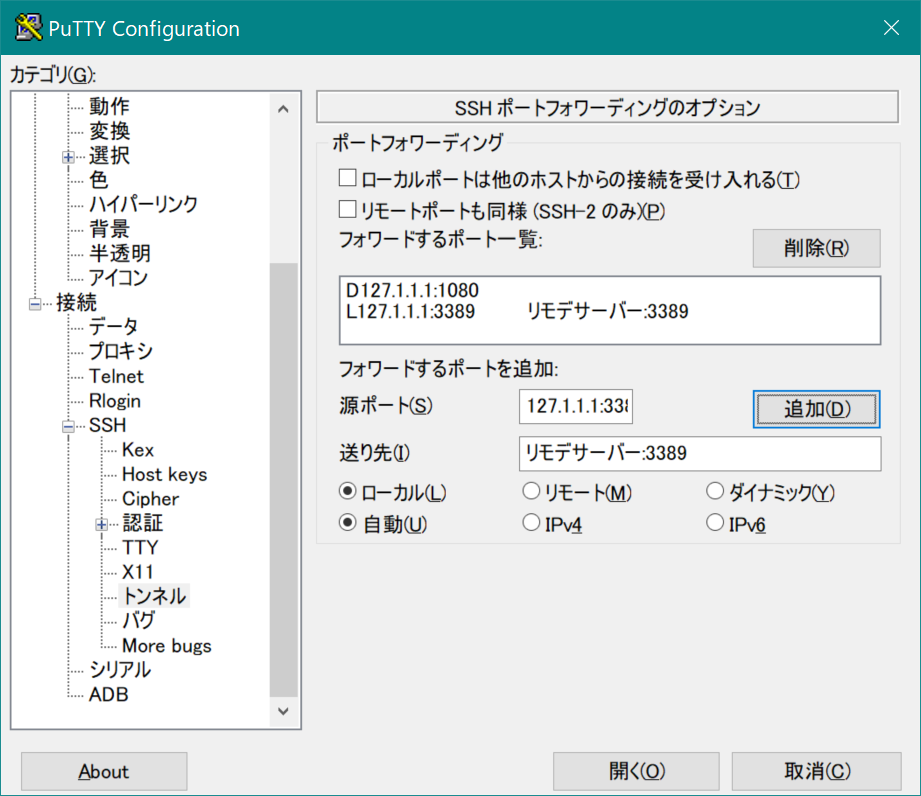This screenshot has width=921, height=796.
Task: Click the category tree scroll down arrow
Action: 283,711
